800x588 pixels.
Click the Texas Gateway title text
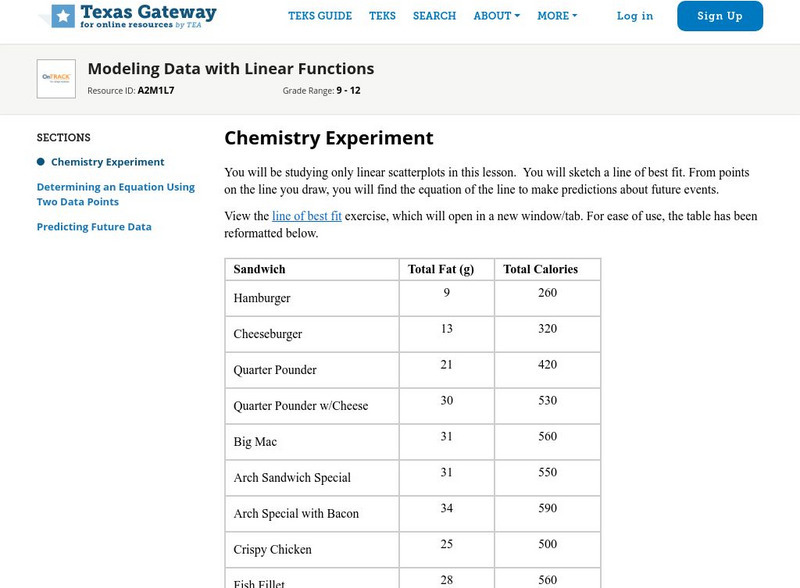(x=148, y=13)
